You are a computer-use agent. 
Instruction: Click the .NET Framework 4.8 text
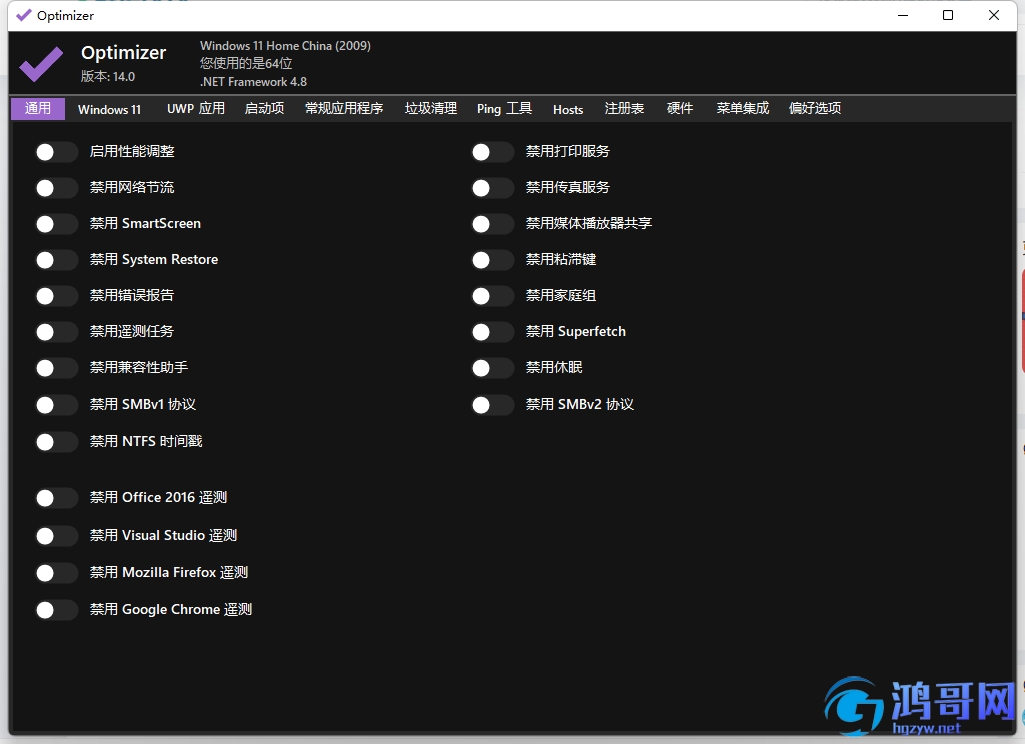253,82
